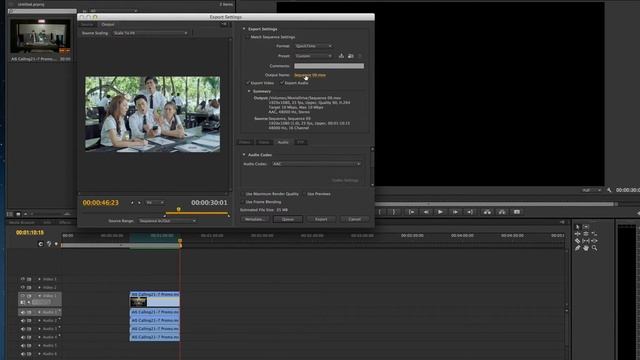Screen dimensions: 640x360
Task: Switch to the Output tab in Export Settings
Action: pyautogui.click(x=108, y=24)
